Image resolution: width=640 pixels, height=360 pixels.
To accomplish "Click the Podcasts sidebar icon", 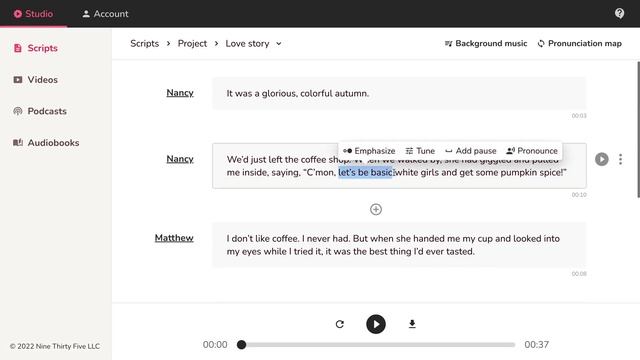I will click(18, 111).
